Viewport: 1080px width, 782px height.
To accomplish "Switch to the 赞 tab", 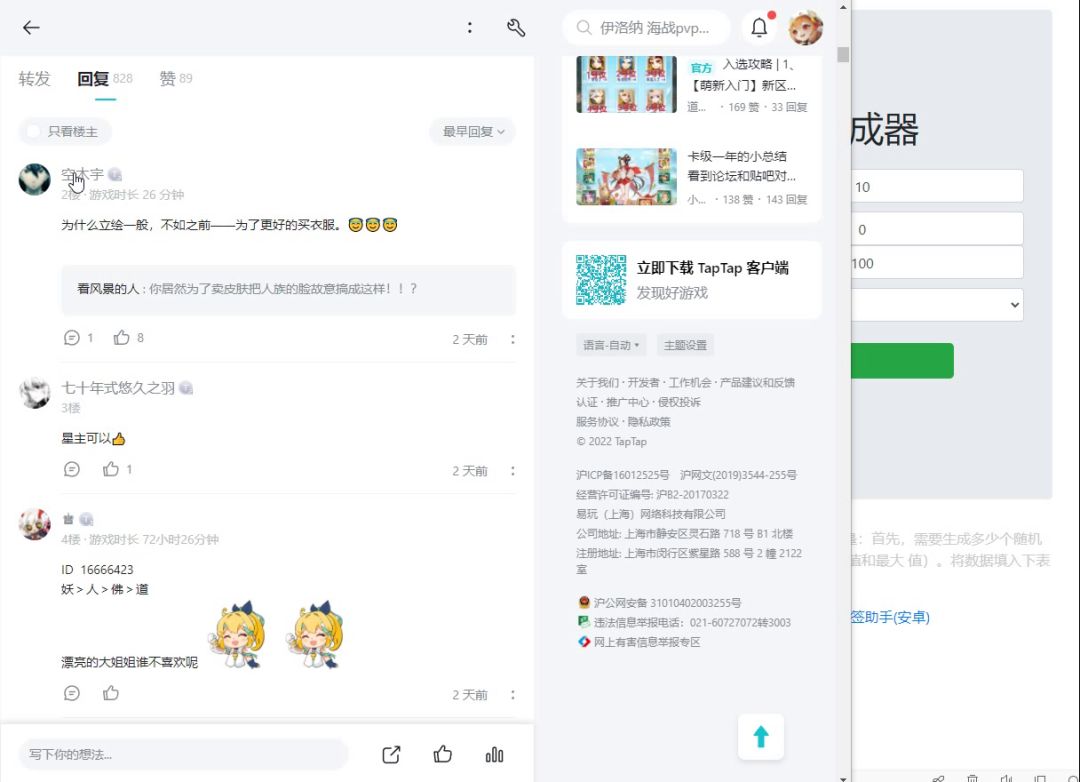I will [x=176, y=79].
